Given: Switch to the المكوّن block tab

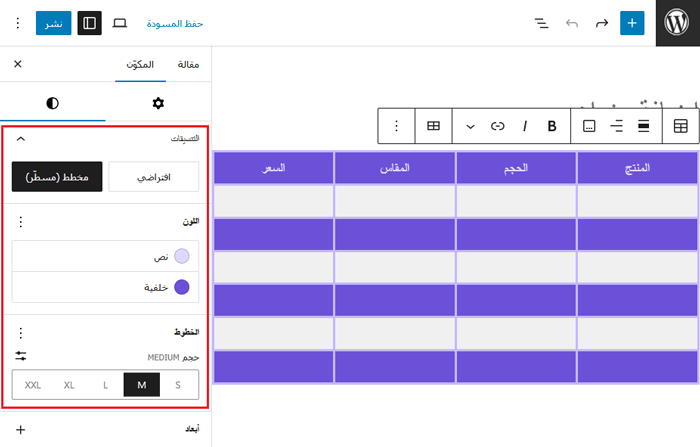Looking at the screenshot, I should click(140, 65).
